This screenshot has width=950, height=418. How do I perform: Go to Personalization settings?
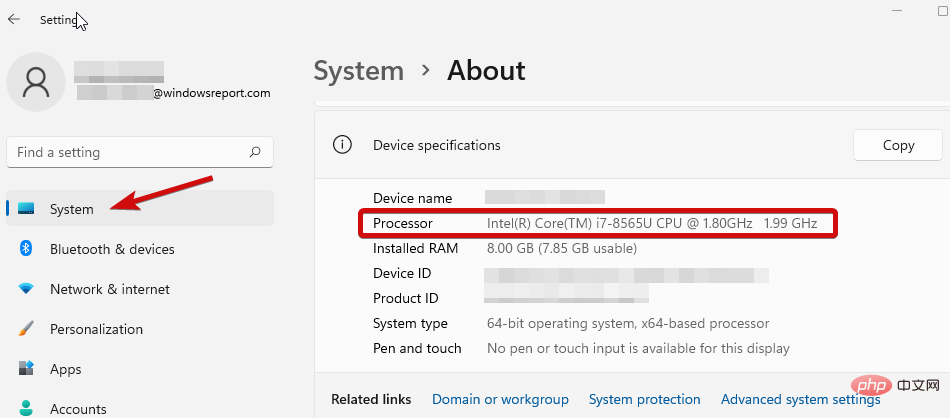[x=140, y=329]
